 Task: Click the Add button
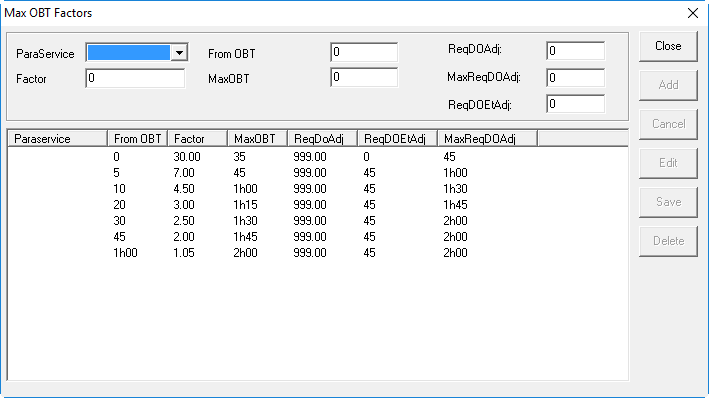tap(668, 85)
